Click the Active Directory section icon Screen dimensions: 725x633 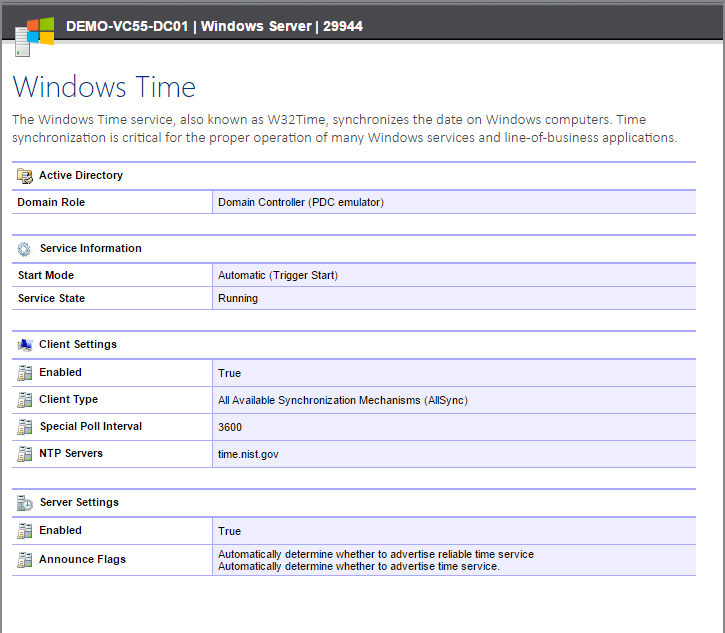[x=25, y=176]
